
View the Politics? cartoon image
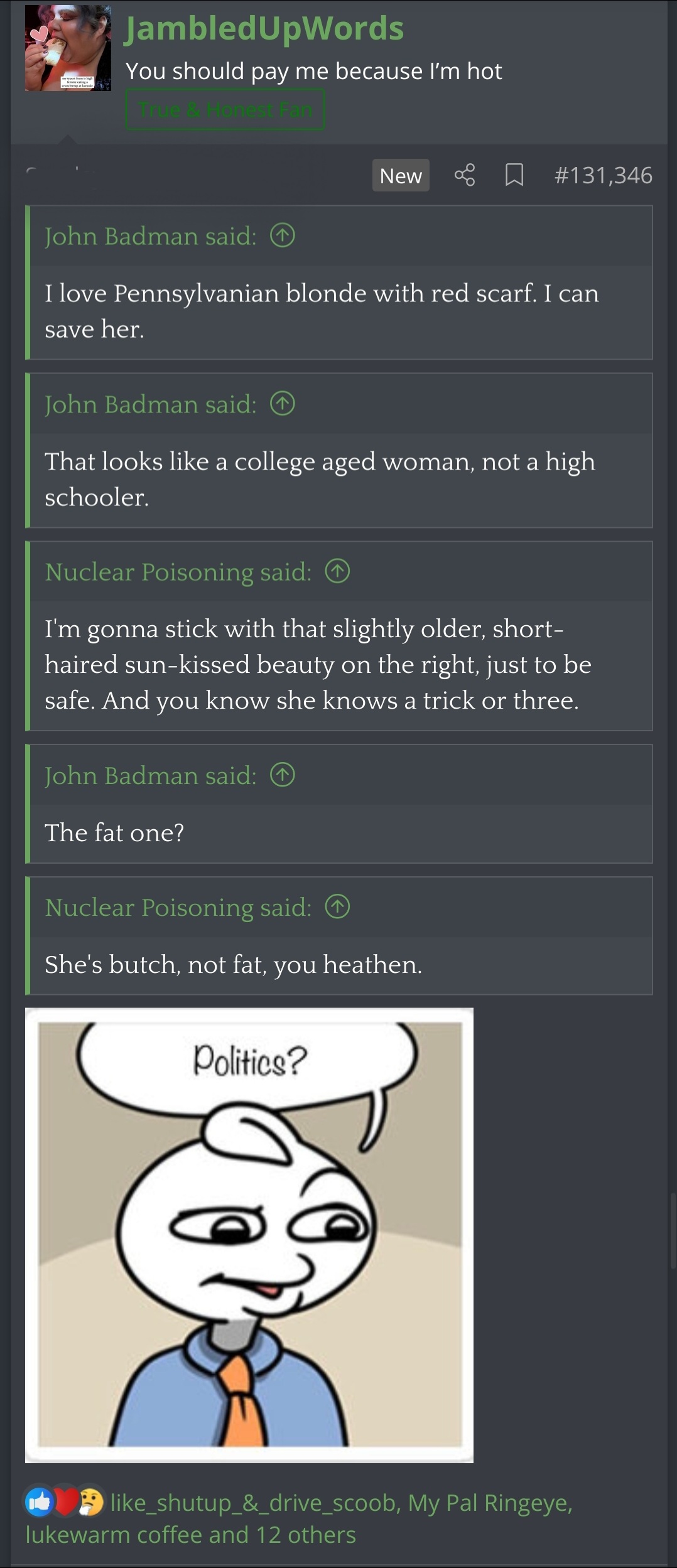pos(249,1235)
